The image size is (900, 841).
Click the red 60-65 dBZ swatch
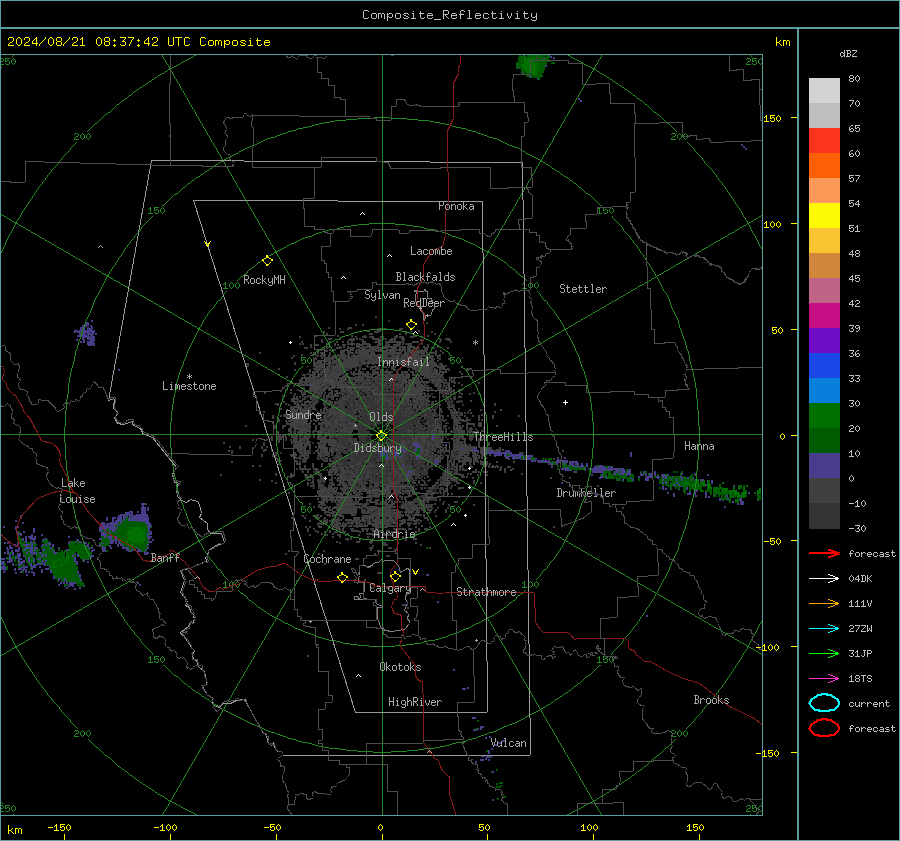pos(824,141)
